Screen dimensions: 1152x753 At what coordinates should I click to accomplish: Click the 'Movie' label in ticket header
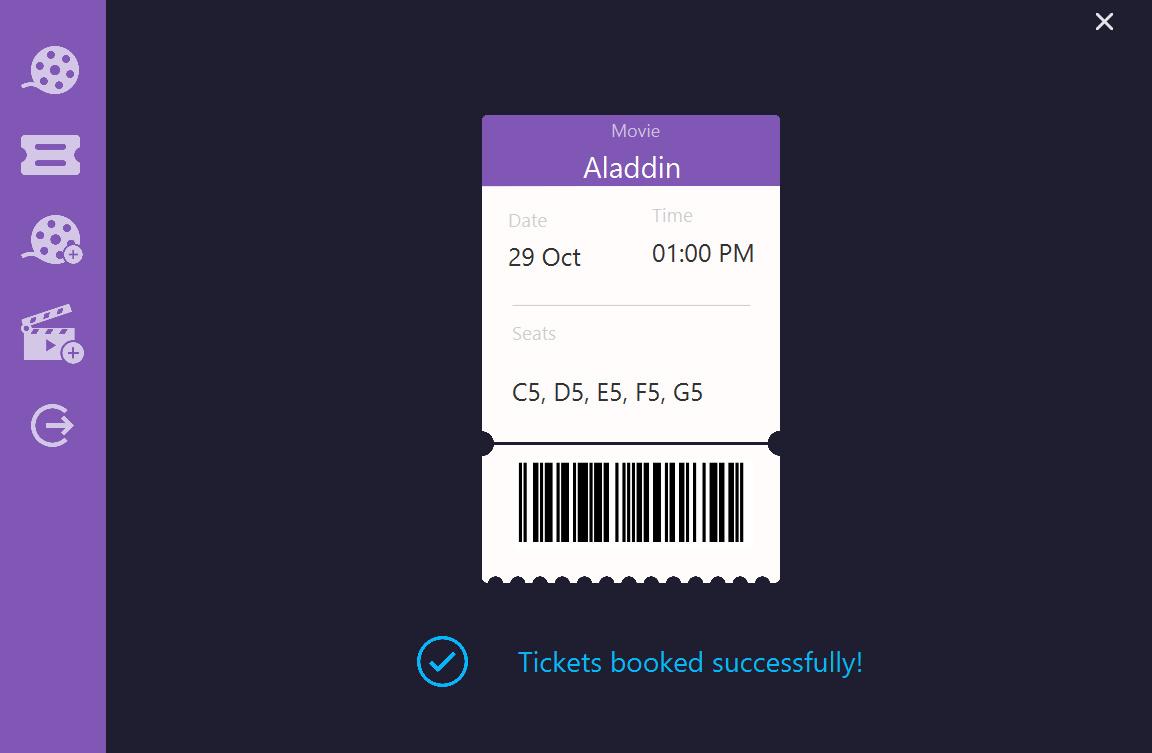pos(636,131)
